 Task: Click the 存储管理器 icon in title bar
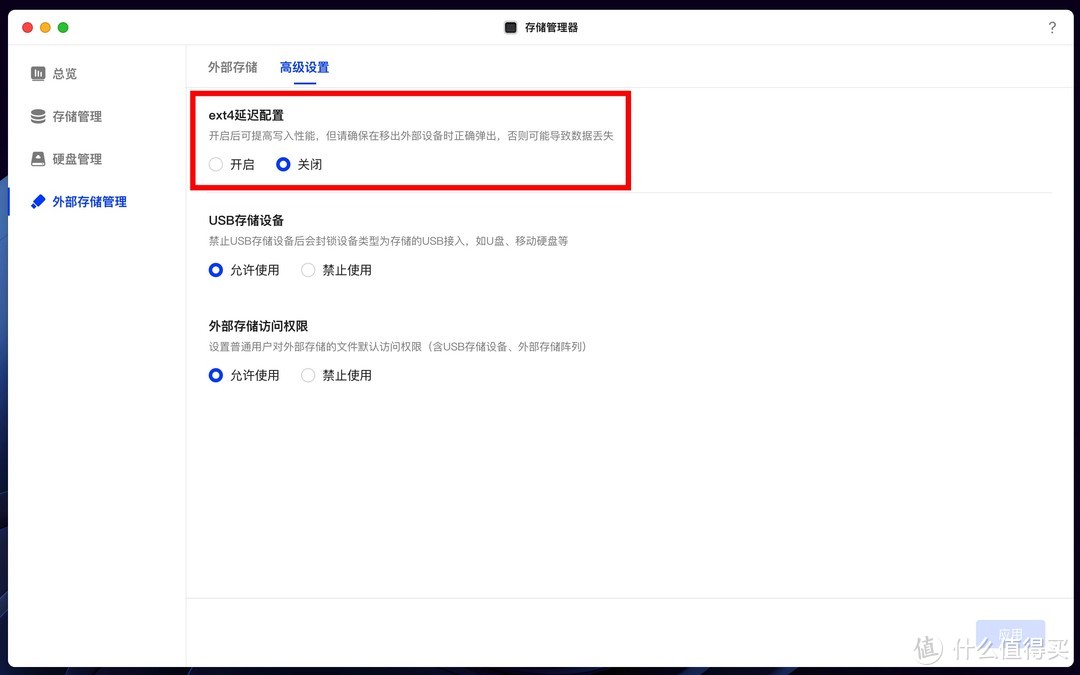click(x=509, y=27)
